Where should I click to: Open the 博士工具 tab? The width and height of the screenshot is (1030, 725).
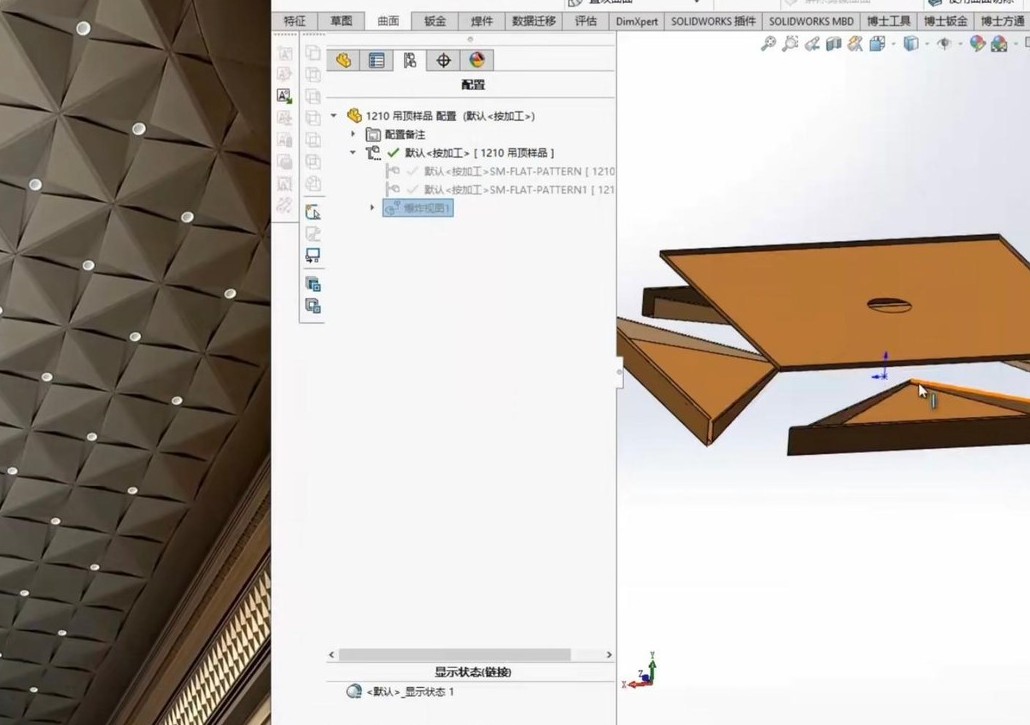(x=888, y=21)
